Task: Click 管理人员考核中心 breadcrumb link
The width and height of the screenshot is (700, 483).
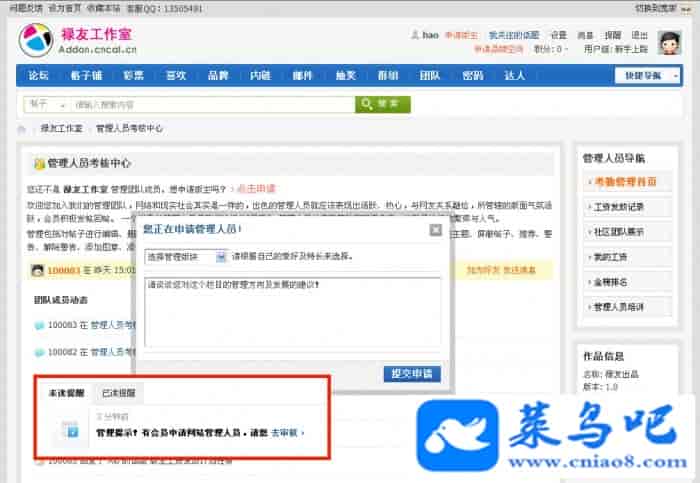Action: coord(129,129)
